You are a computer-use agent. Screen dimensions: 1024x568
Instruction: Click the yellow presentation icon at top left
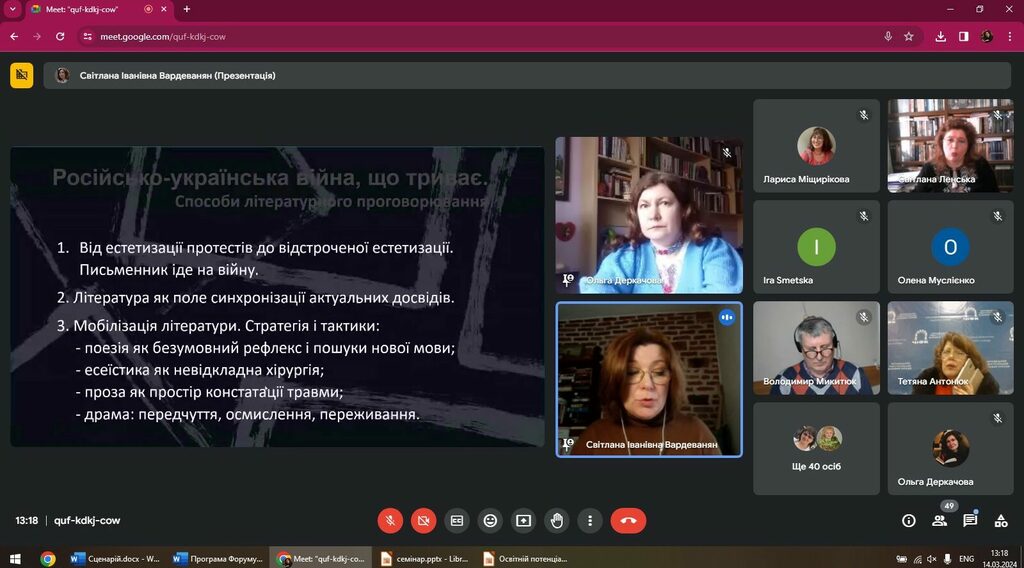(x=22, y=75)
